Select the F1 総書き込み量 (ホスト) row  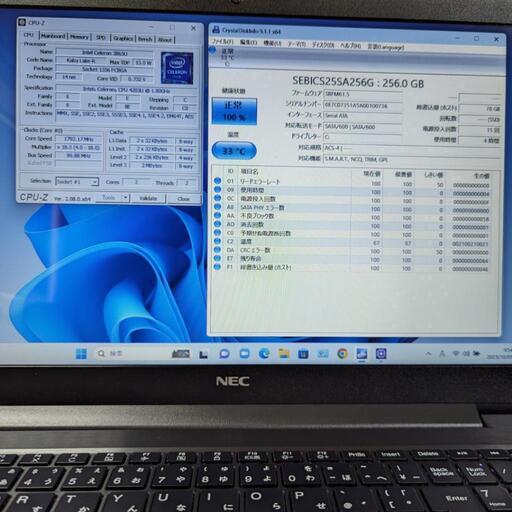click(351, 268)
